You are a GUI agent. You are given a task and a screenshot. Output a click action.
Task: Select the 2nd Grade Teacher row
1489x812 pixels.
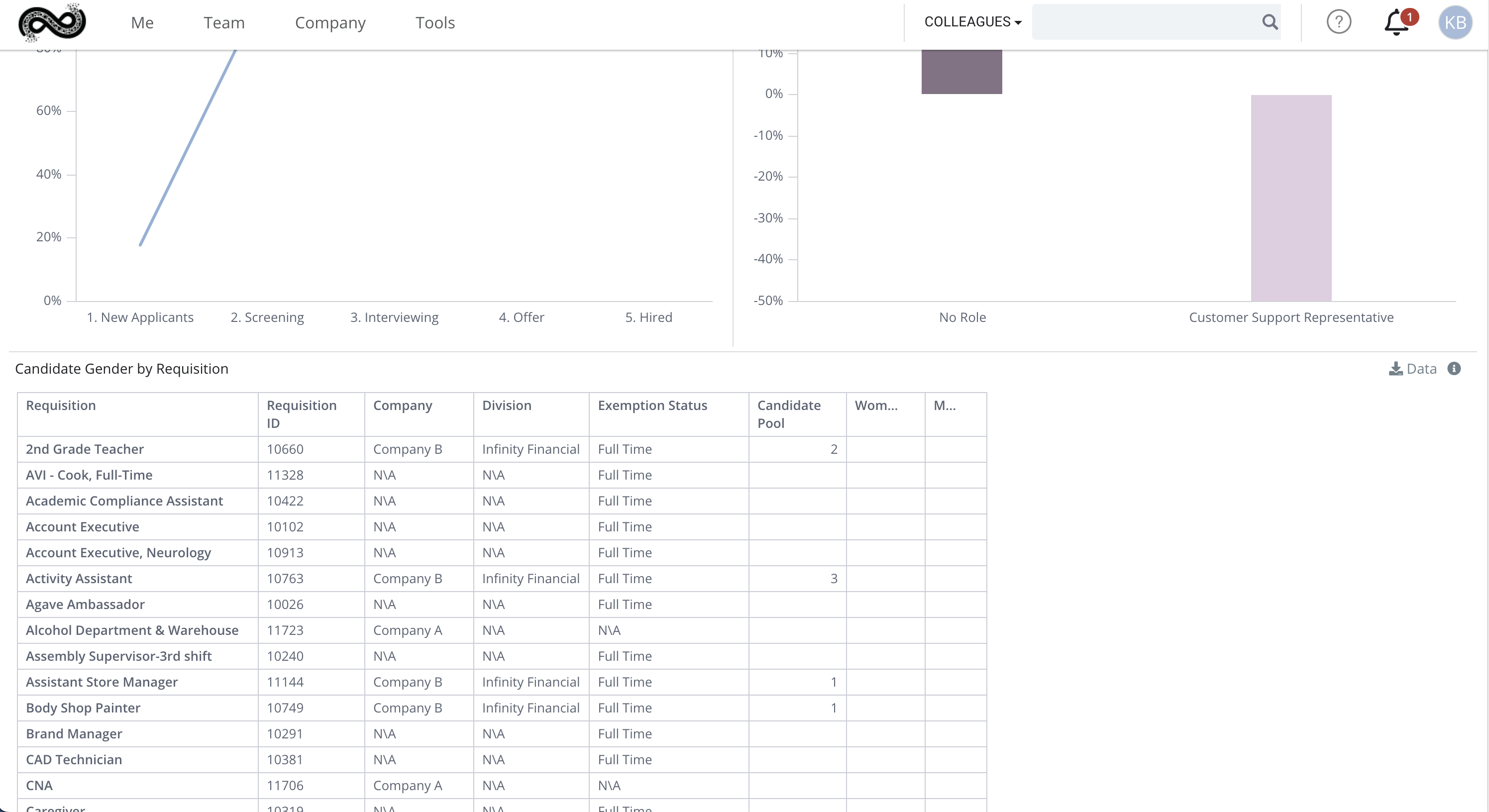click(x=502, y=449)
